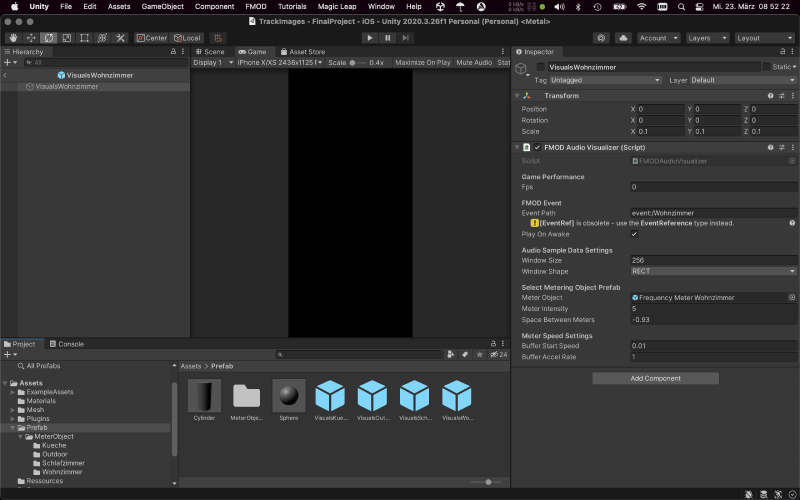Switch to the Scene tab
The width and height of the screenshot is (800, 500).
[x=210, y=52]
